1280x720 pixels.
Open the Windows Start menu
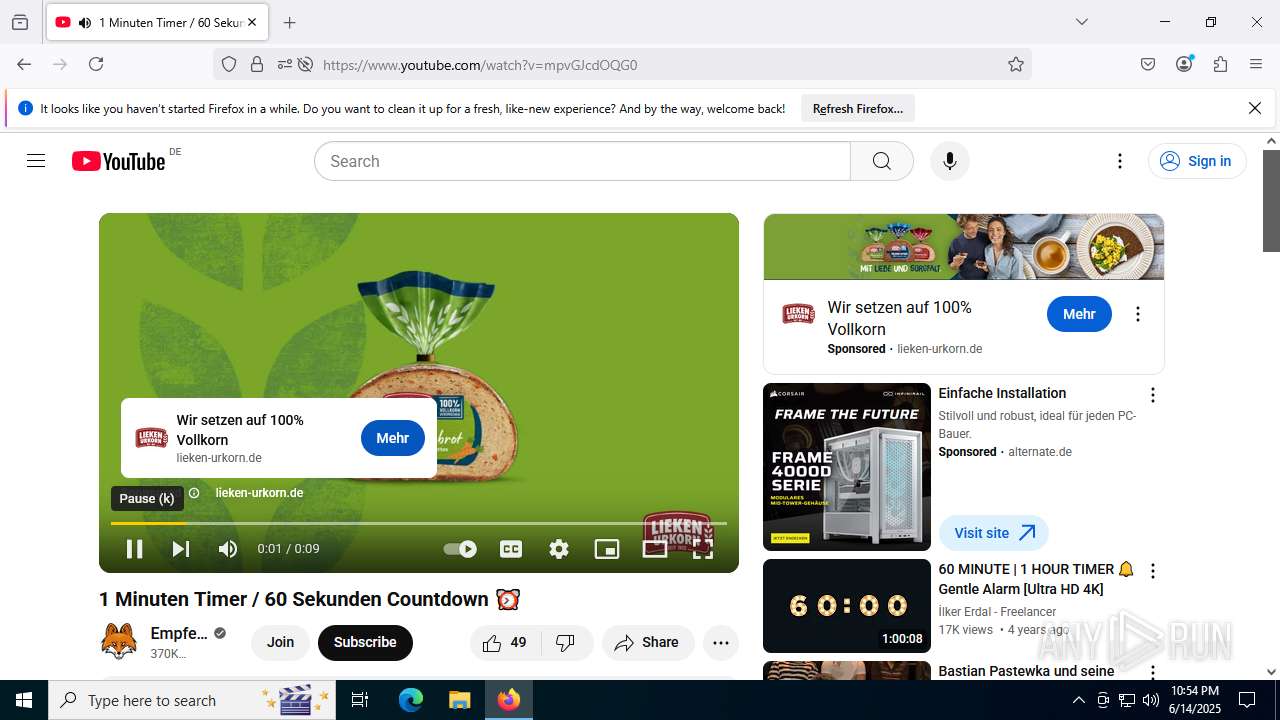point(24,700)
